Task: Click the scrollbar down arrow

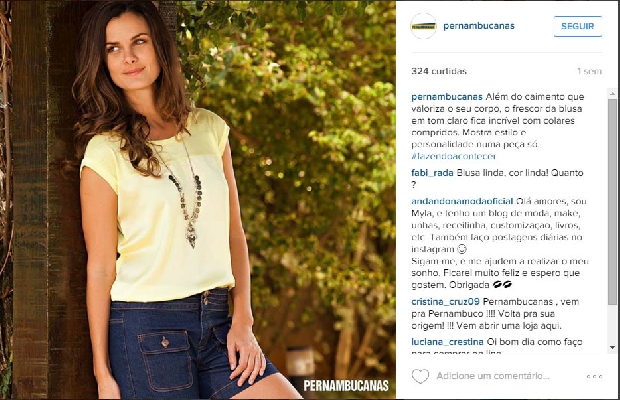Action: [x=612, y=347]
